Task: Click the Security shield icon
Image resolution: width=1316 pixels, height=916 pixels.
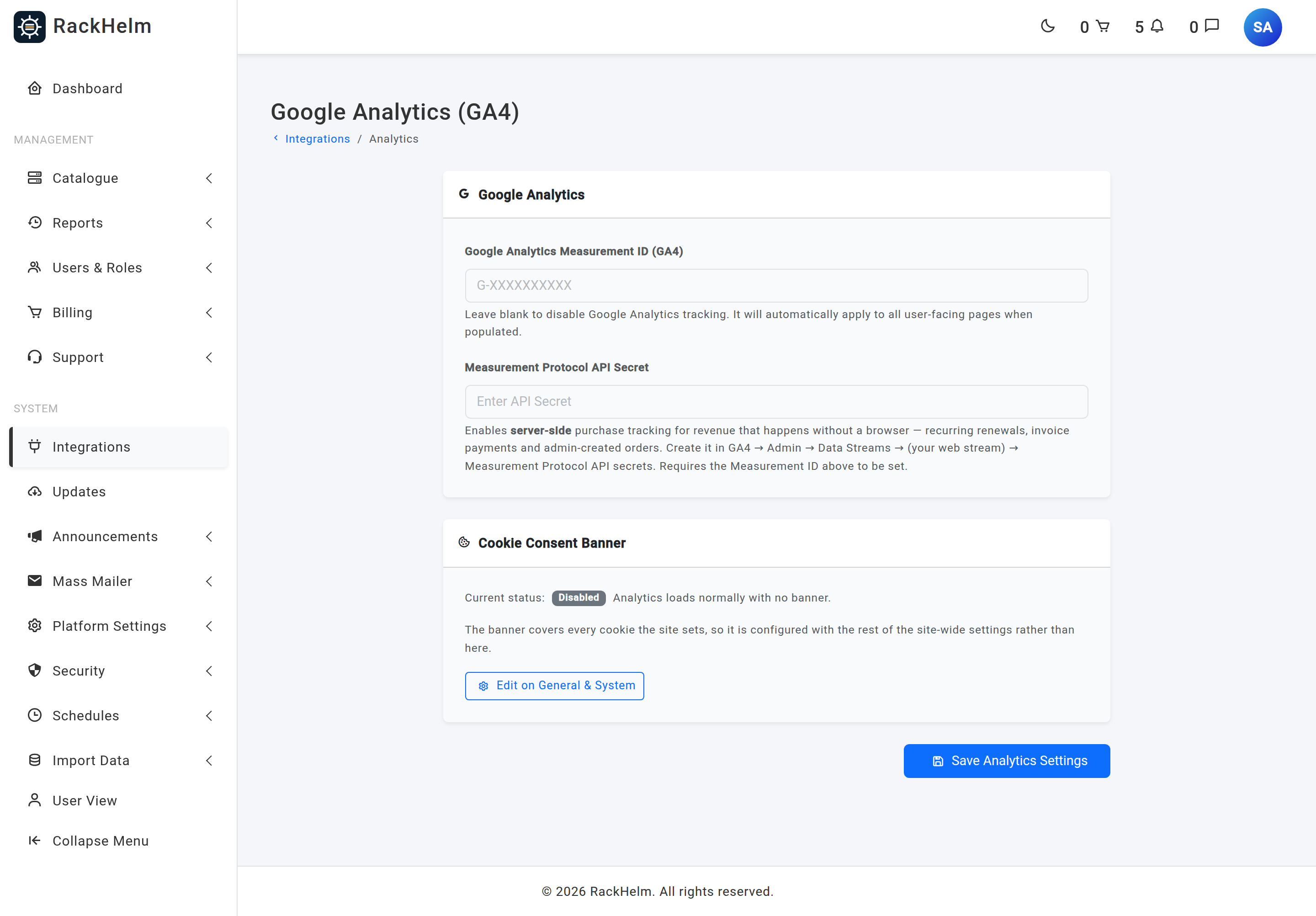Action: pos(35,670)
